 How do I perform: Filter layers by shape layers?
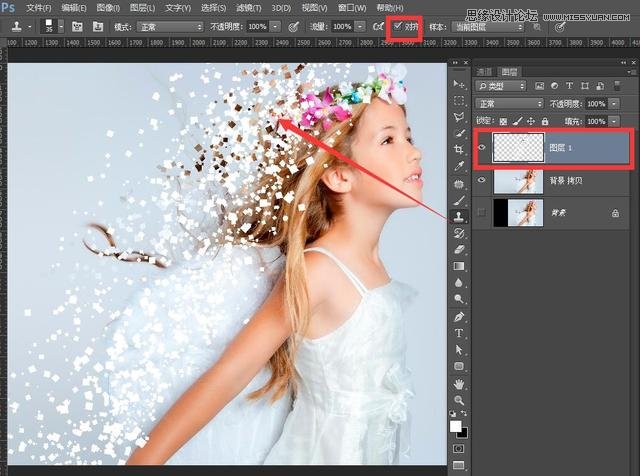click(x=585, y=86)
